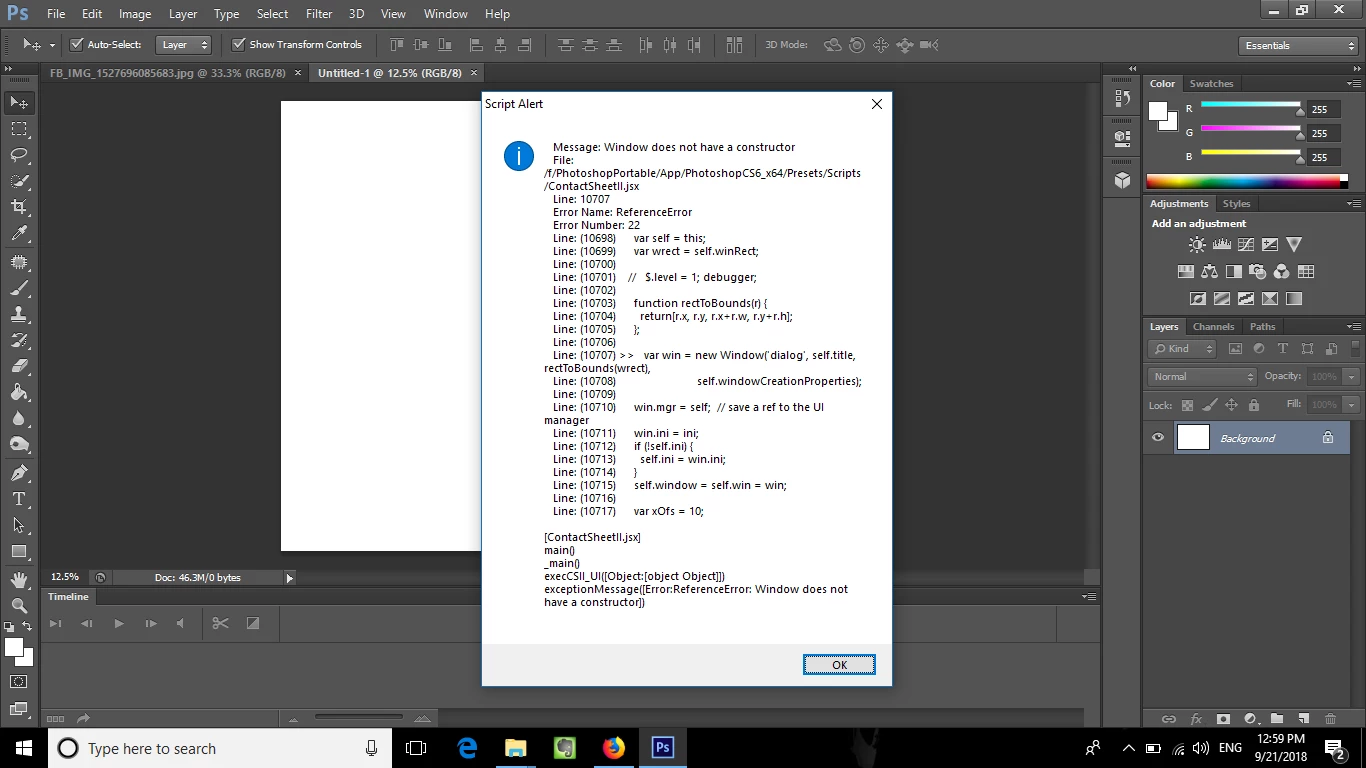The width and height of the screenshot is (1366, 768).
Task: Add a Brightness/Contrast adjustment
Action: [x=1197, y=244]
